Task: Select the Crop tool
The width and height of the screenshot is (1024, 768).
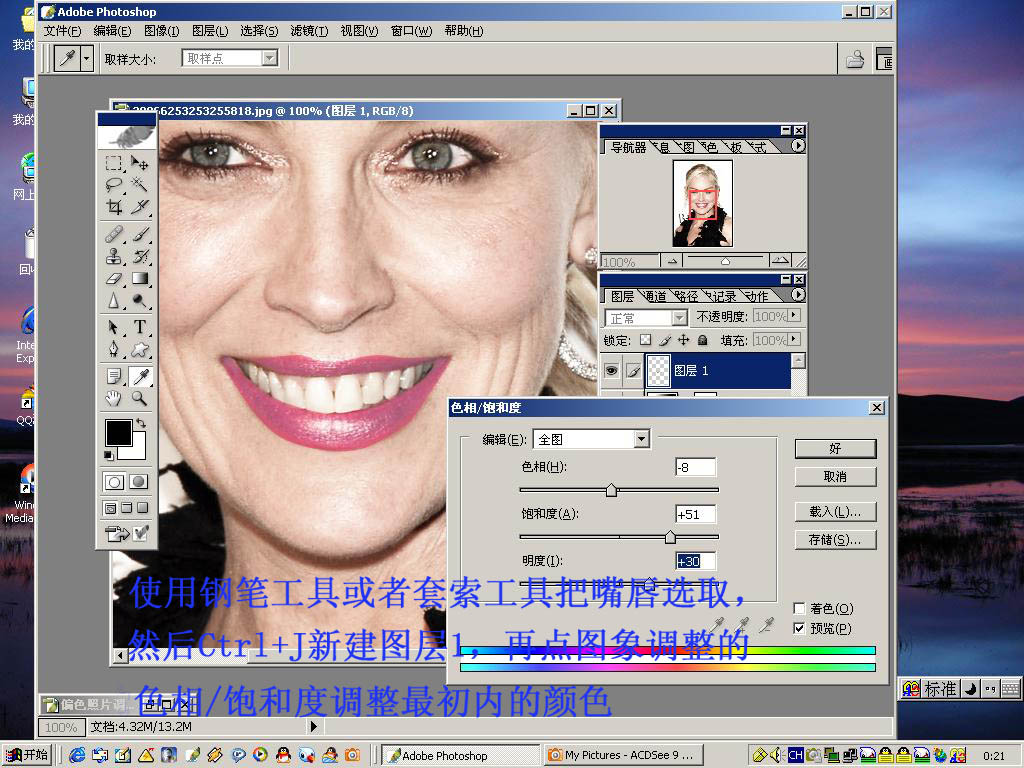Action: click(114, 207)
